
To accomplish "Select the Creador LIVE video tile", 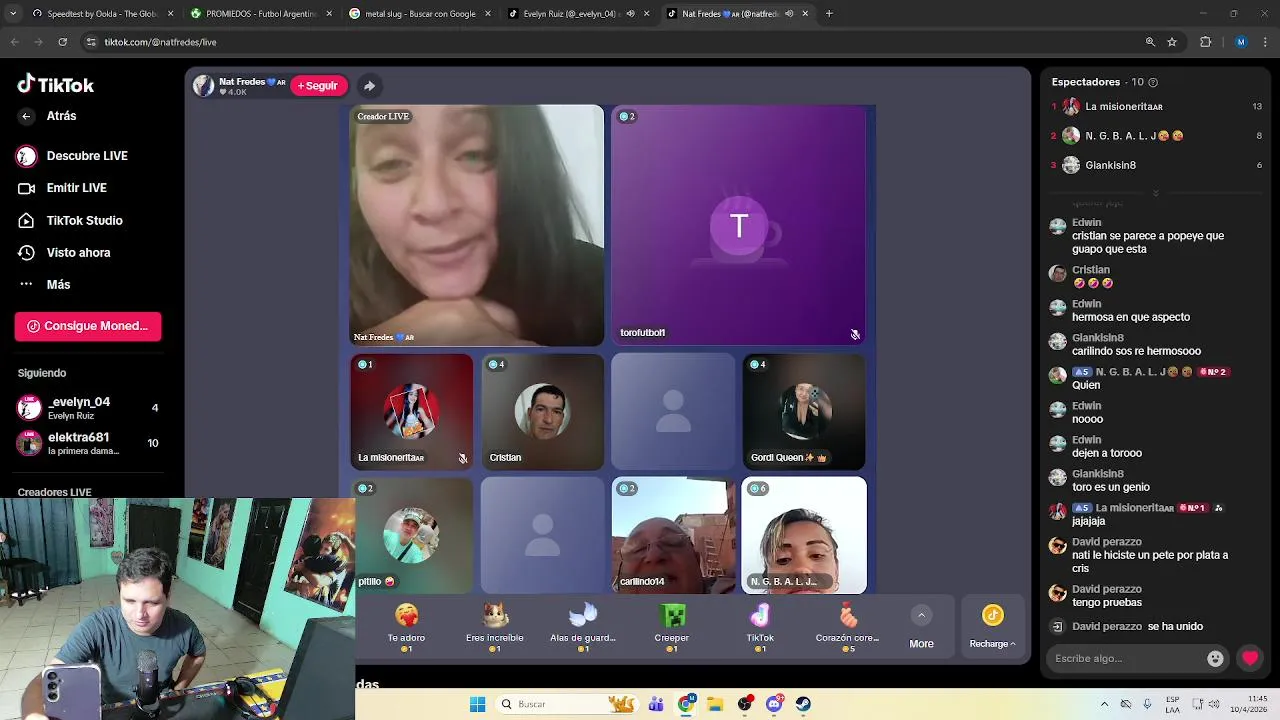I will (x=477, y=225).
